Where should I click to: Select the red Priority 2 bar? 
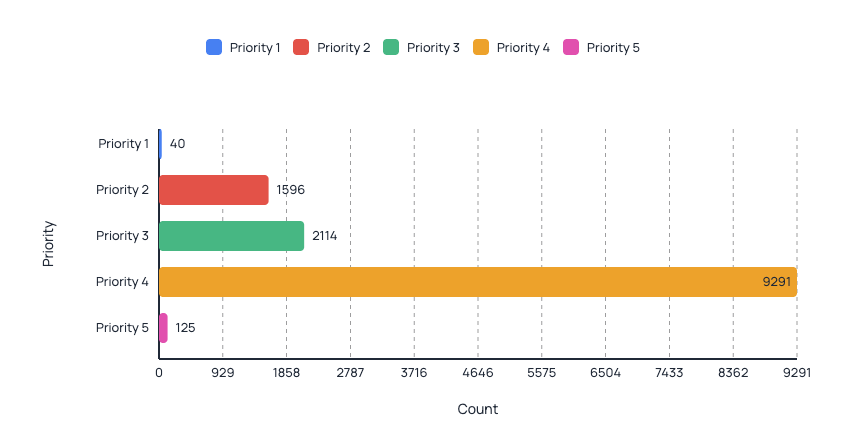tap(214, 190)
